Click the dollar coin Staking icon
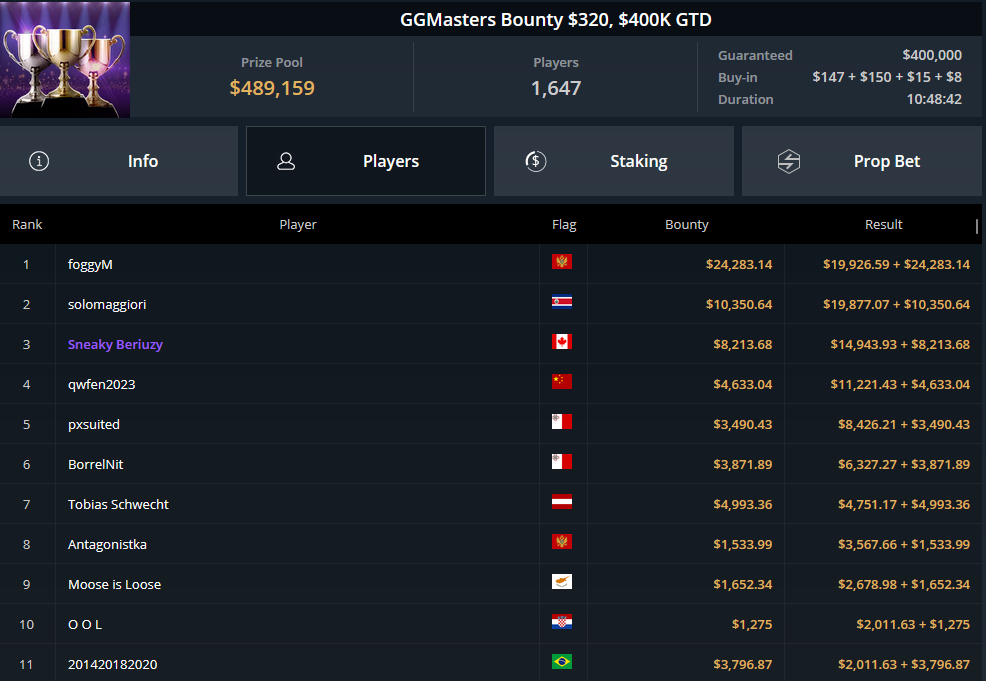This screenshot has height=681, width=986. click(x=536, y=161)
